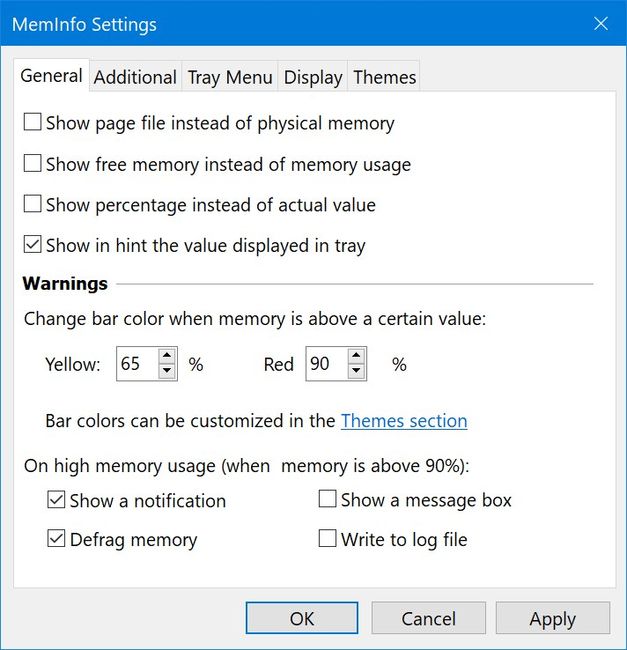Check Show free memory instead of usage
Viewport: 627px width, 650px height.
pos(33,164)
